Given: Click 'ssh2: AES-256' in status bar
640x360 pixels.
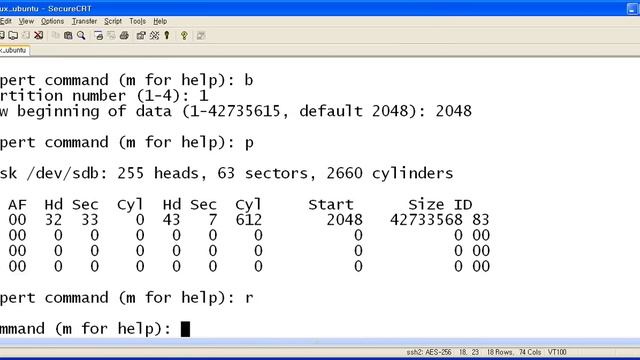Looking at the screenshot, I should (429, 352).
